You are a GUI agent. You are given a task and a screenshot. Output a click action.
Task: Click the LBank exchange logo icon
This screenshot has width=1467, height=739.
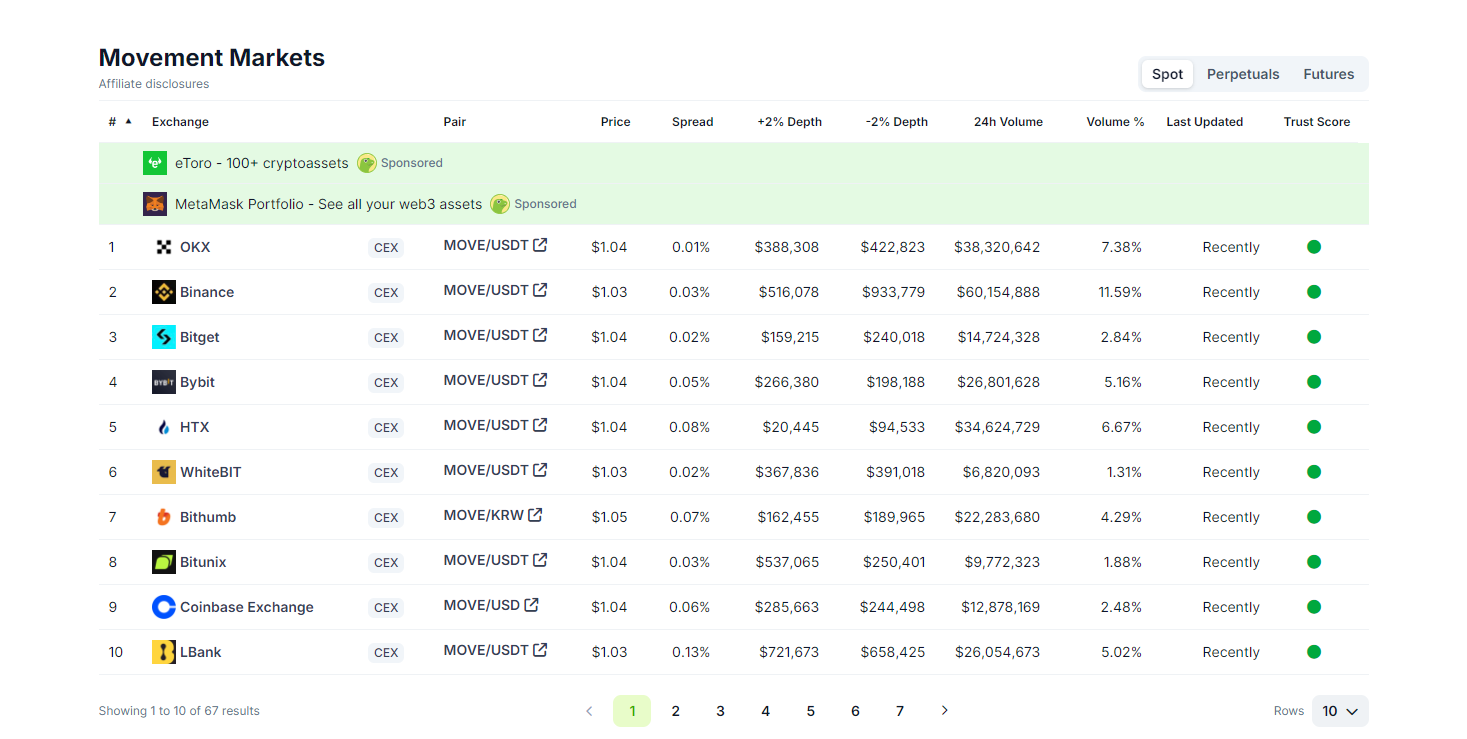point(164,652)
